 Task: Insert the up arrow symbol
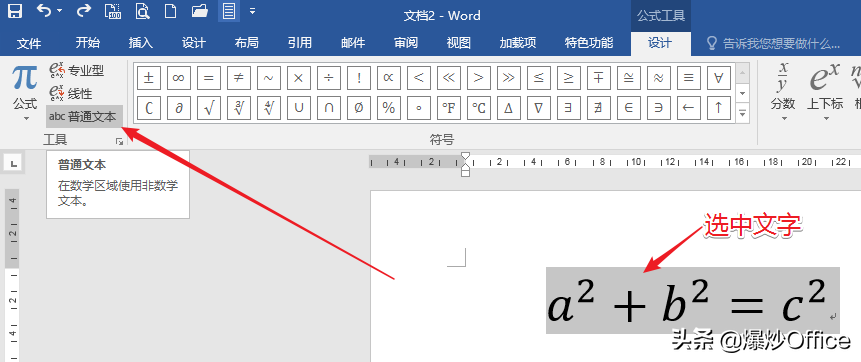pos(719,108)
